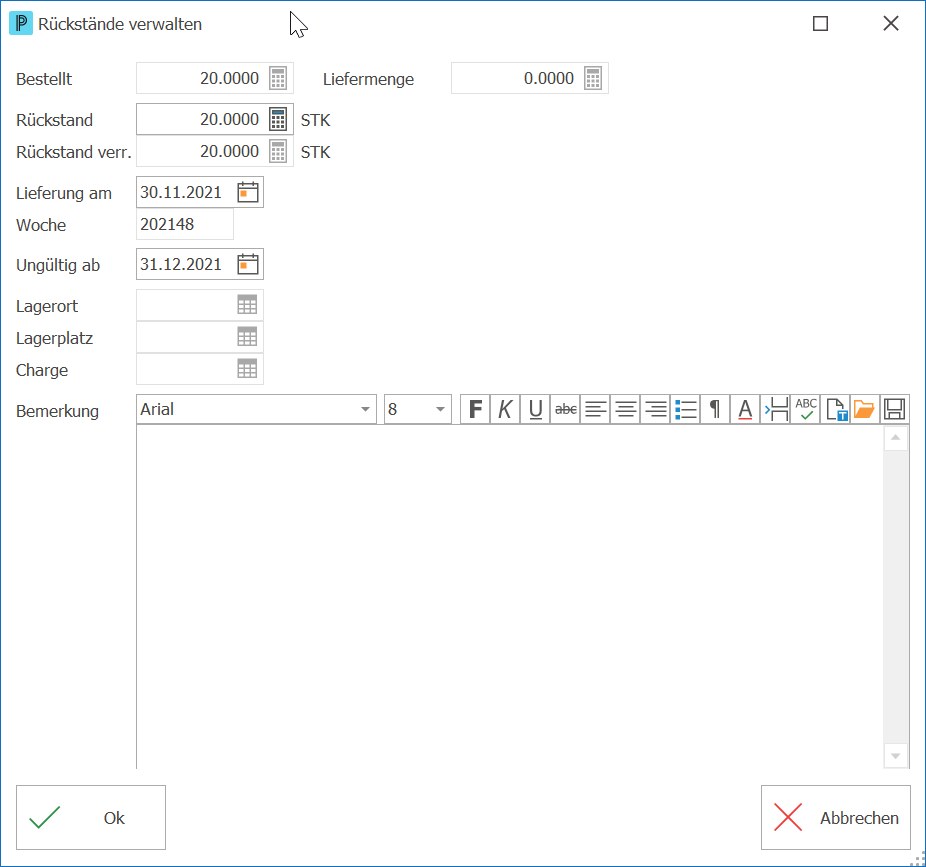Click into the Bemerkung text area
This screenshot has width=926, height=867.
point(510,597)
